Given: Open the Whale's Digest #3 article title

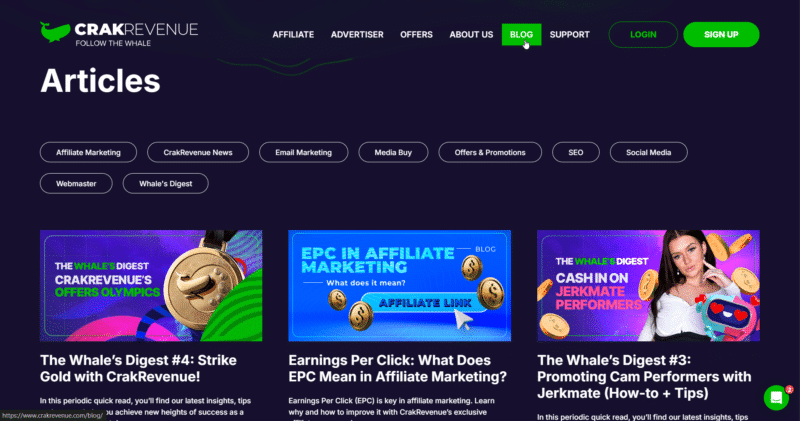Looking at the screenshot, I should [644, 377].
